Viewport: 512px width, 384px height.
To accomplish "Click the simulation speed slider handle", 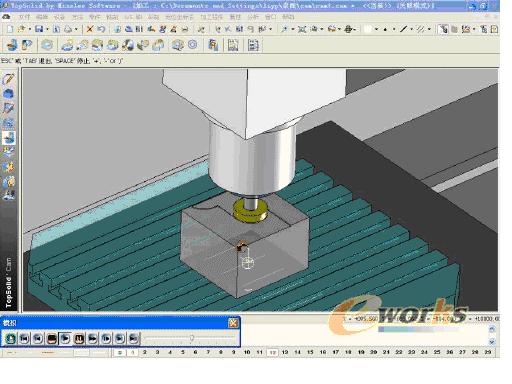I will pyautogui.click(x=192, y=338).
